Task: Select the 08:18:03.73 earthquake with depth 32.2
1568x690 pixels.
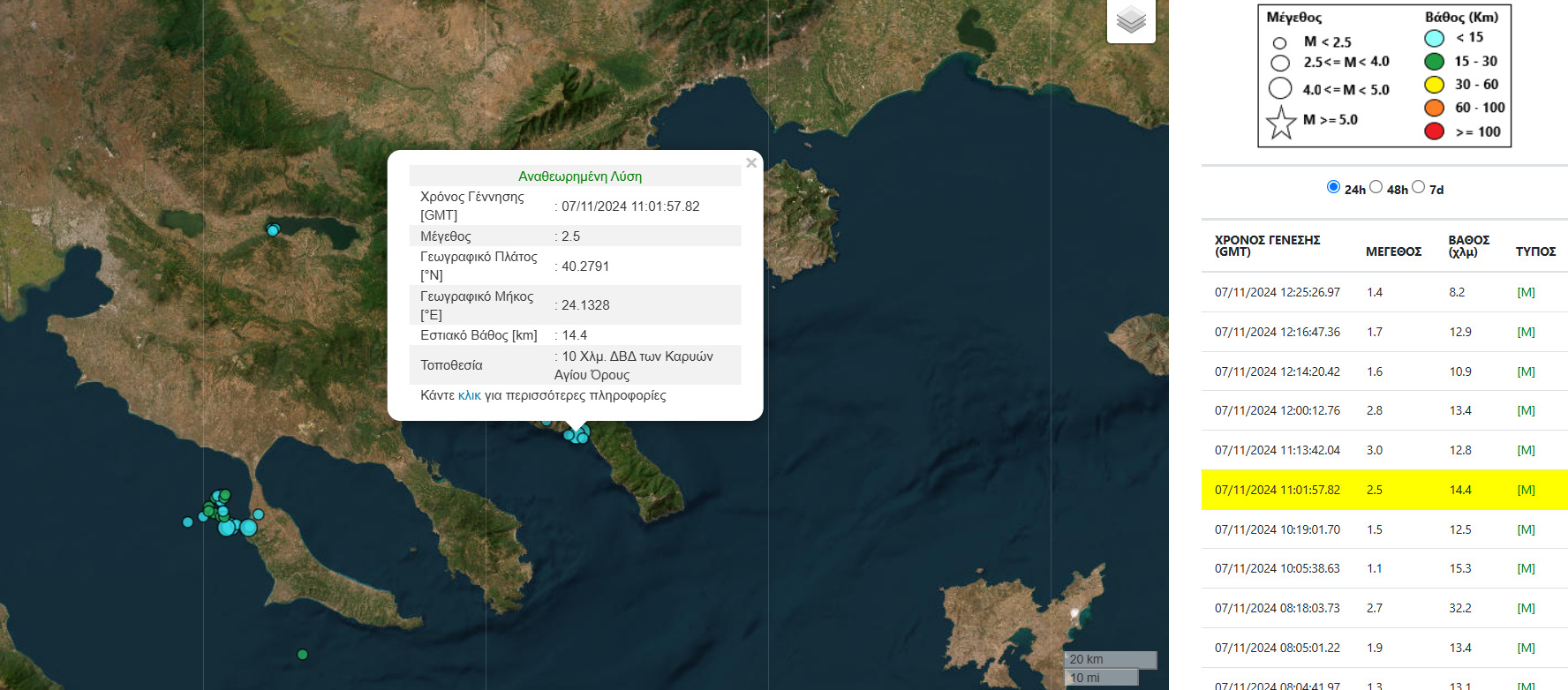Action: pyautogui.click(x=1383, y=608)
